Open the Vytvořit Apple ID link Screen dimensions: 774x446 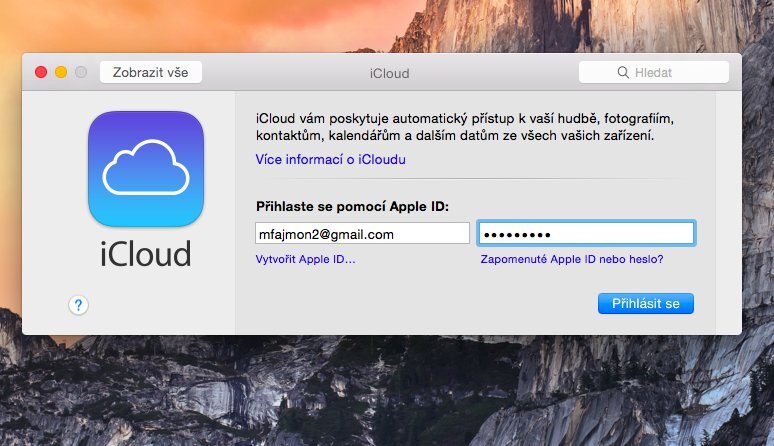click(x=305, y=259)
